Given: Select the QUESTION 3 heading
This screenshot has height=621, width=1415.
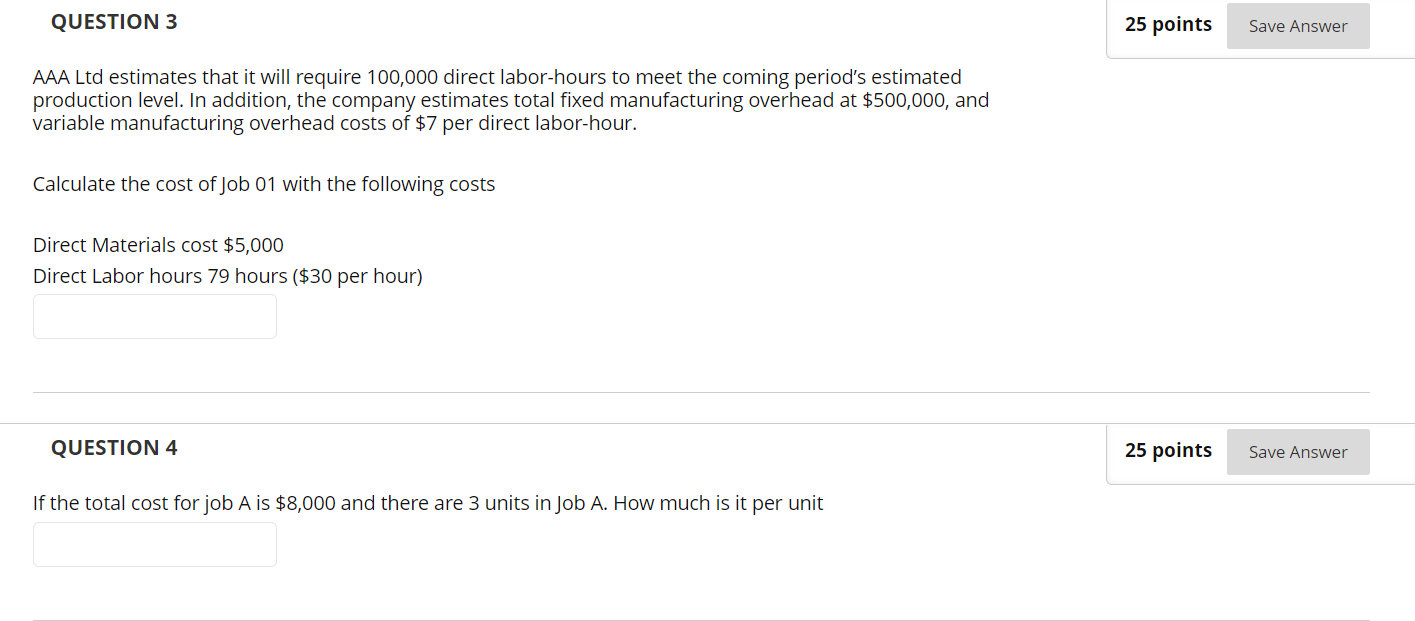Looking at the screenshot, I should [114, 21].
